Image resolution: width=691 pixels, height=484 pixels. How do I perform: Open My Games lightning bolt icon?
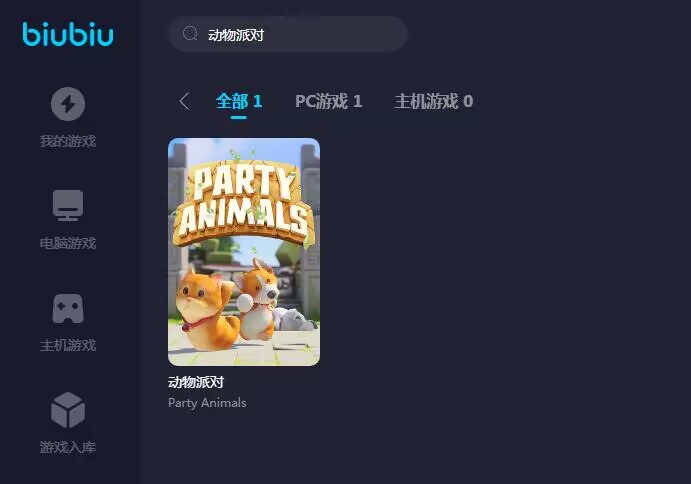point(68,104)
